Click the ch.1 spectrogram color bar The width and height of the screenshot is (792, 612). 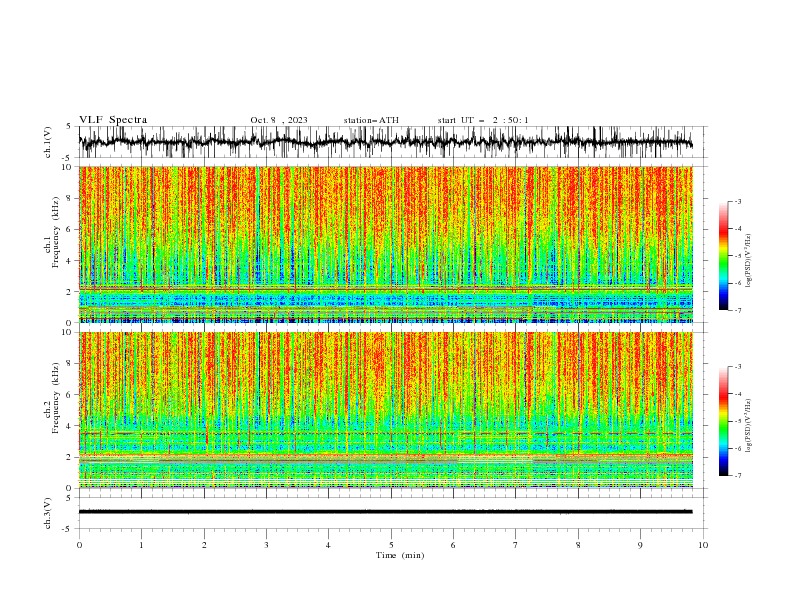coord(723,256)
